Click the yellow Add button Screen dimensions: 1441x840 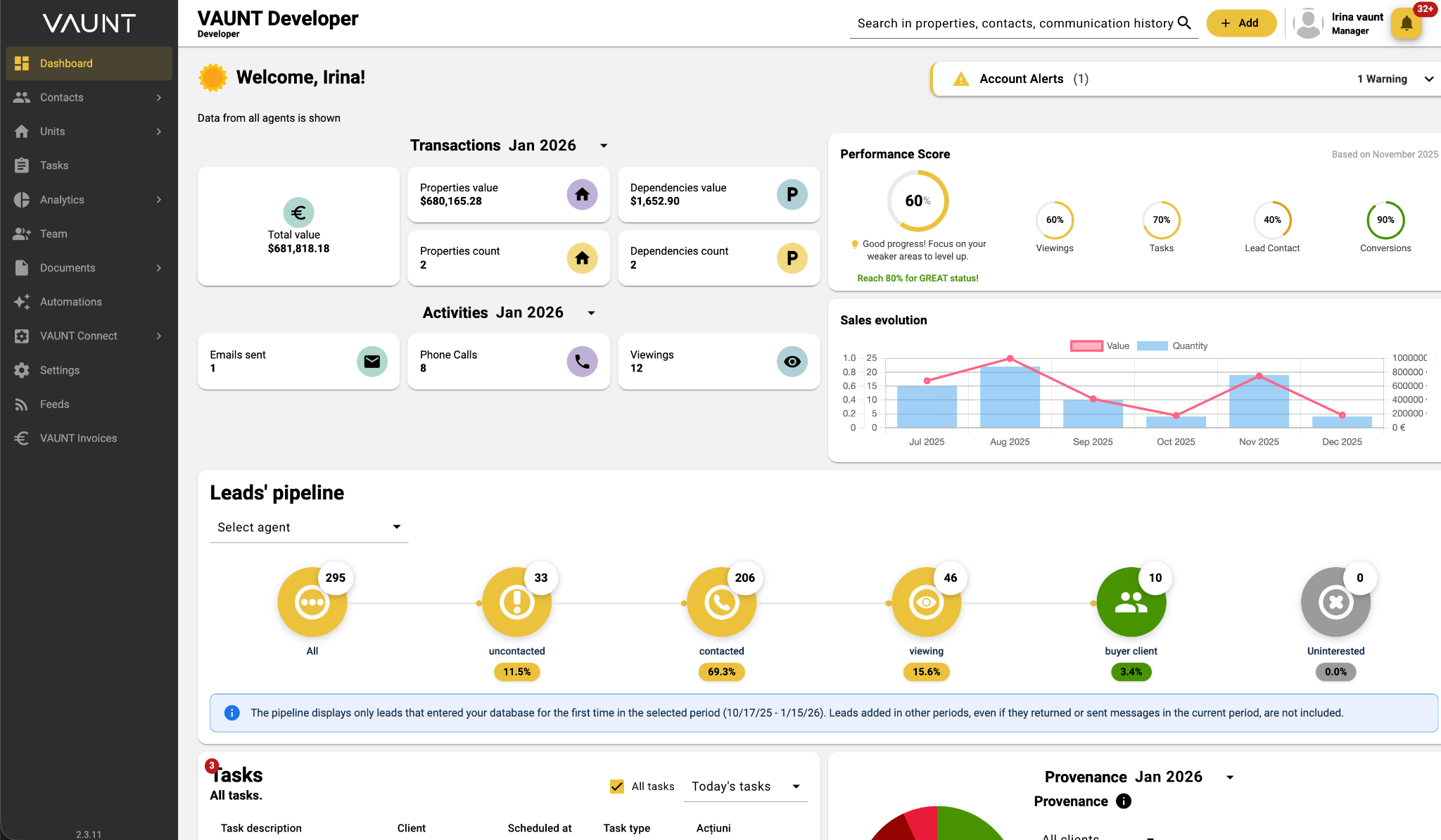[1240, 23]
